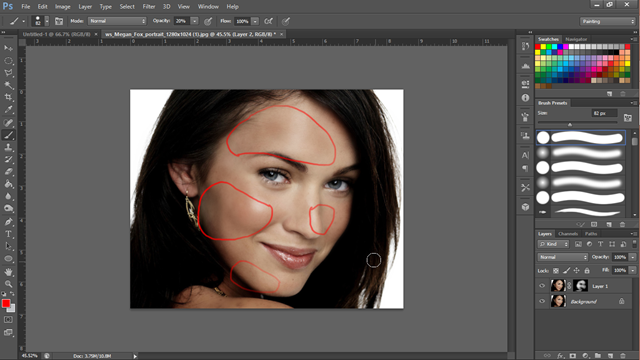Select the Eraser tool

pos(8,172)
